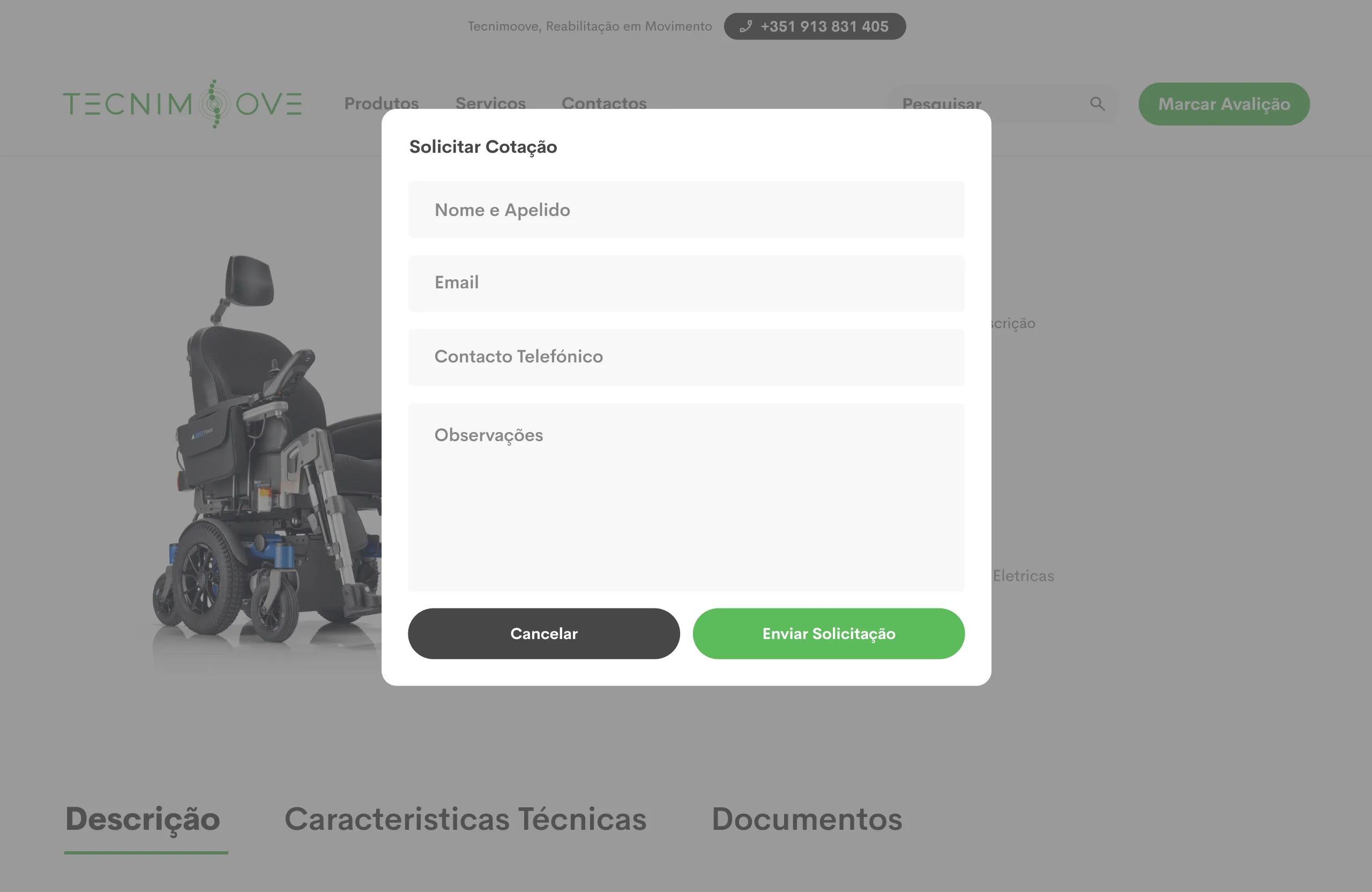The height and width of the screenshot is (892, 1372).
Task: Click the phone icon beside +351 number
Action: tap(745, 26)
